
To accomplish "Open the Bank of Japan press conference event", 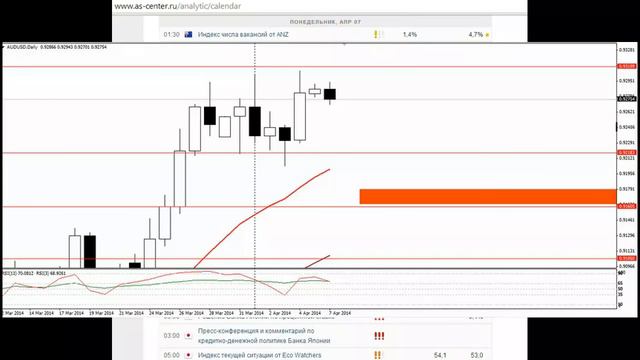I will (264, 336).
